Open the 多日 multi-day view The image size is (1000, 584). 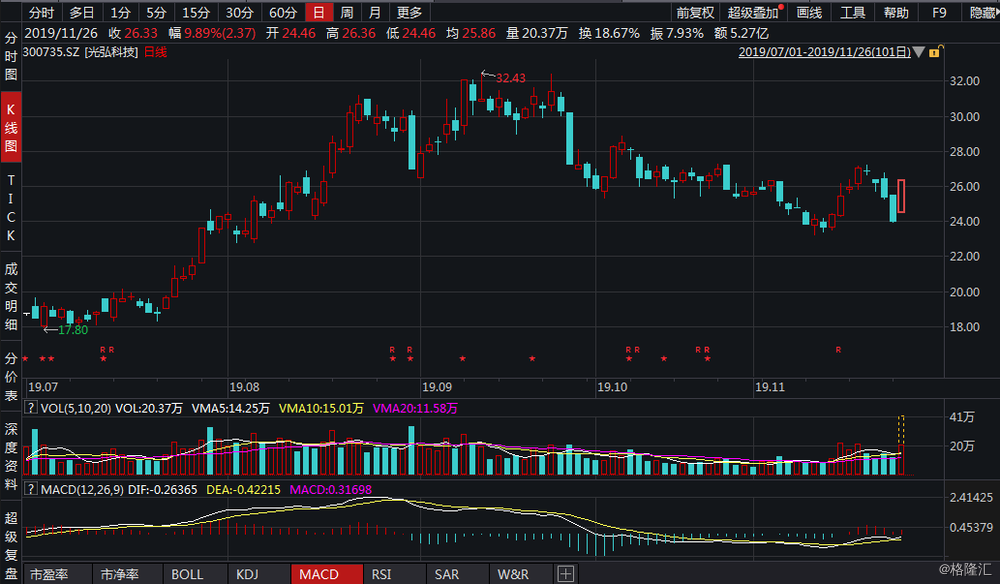(82, 12)
